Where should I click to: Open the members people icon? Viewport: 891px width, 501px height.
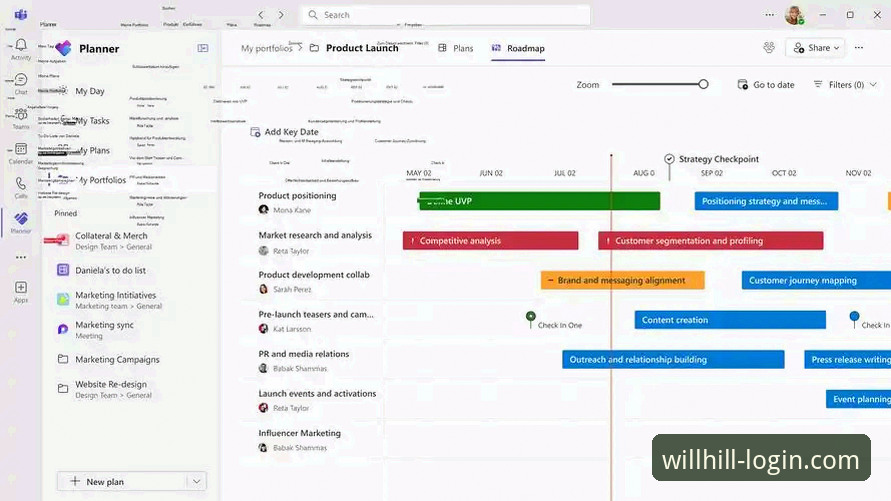pyautogui.click(x=769, y=48)
